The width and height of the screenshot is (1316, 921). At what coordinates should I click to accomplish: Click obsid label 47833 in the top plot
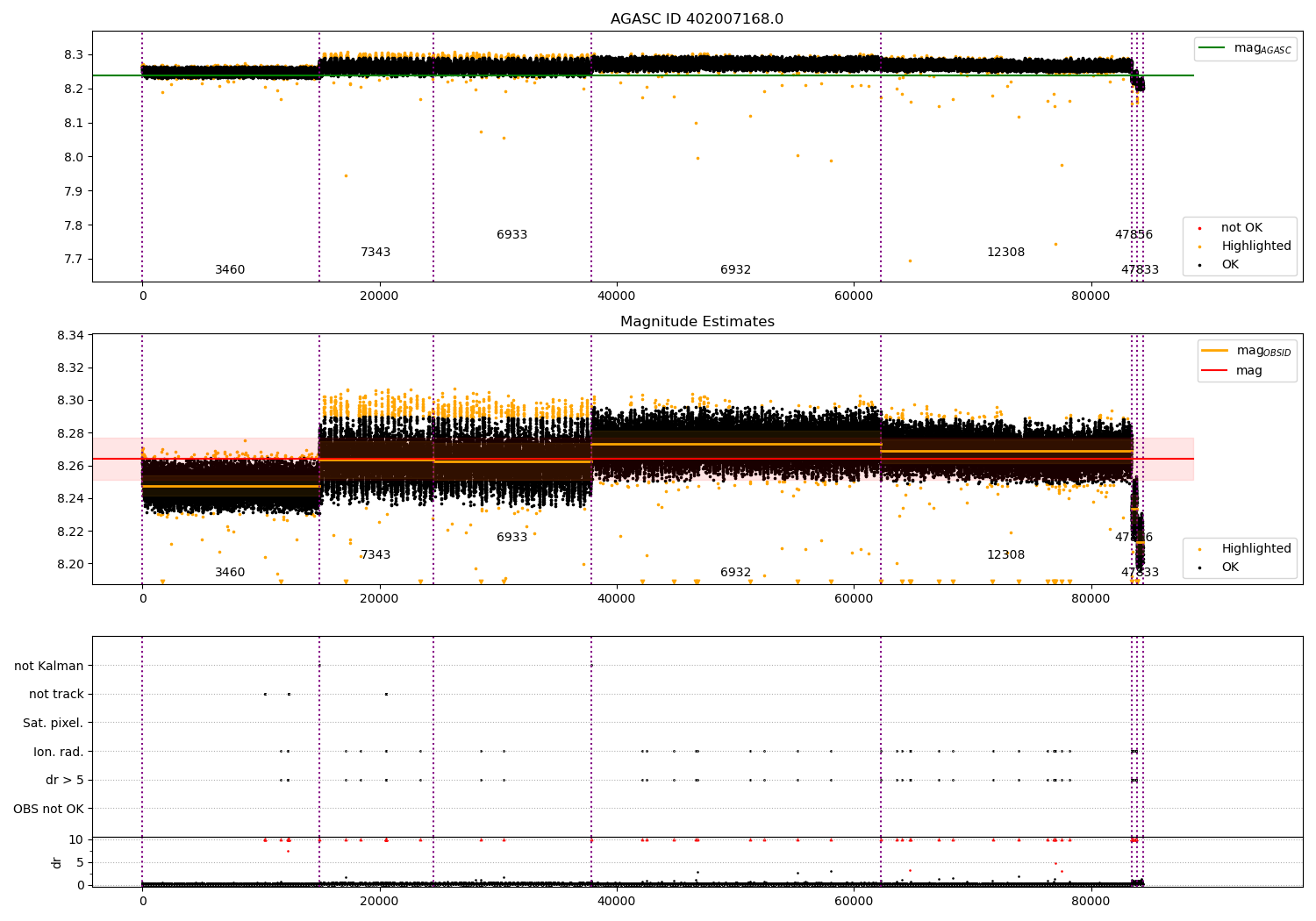tap(1140, 270)
